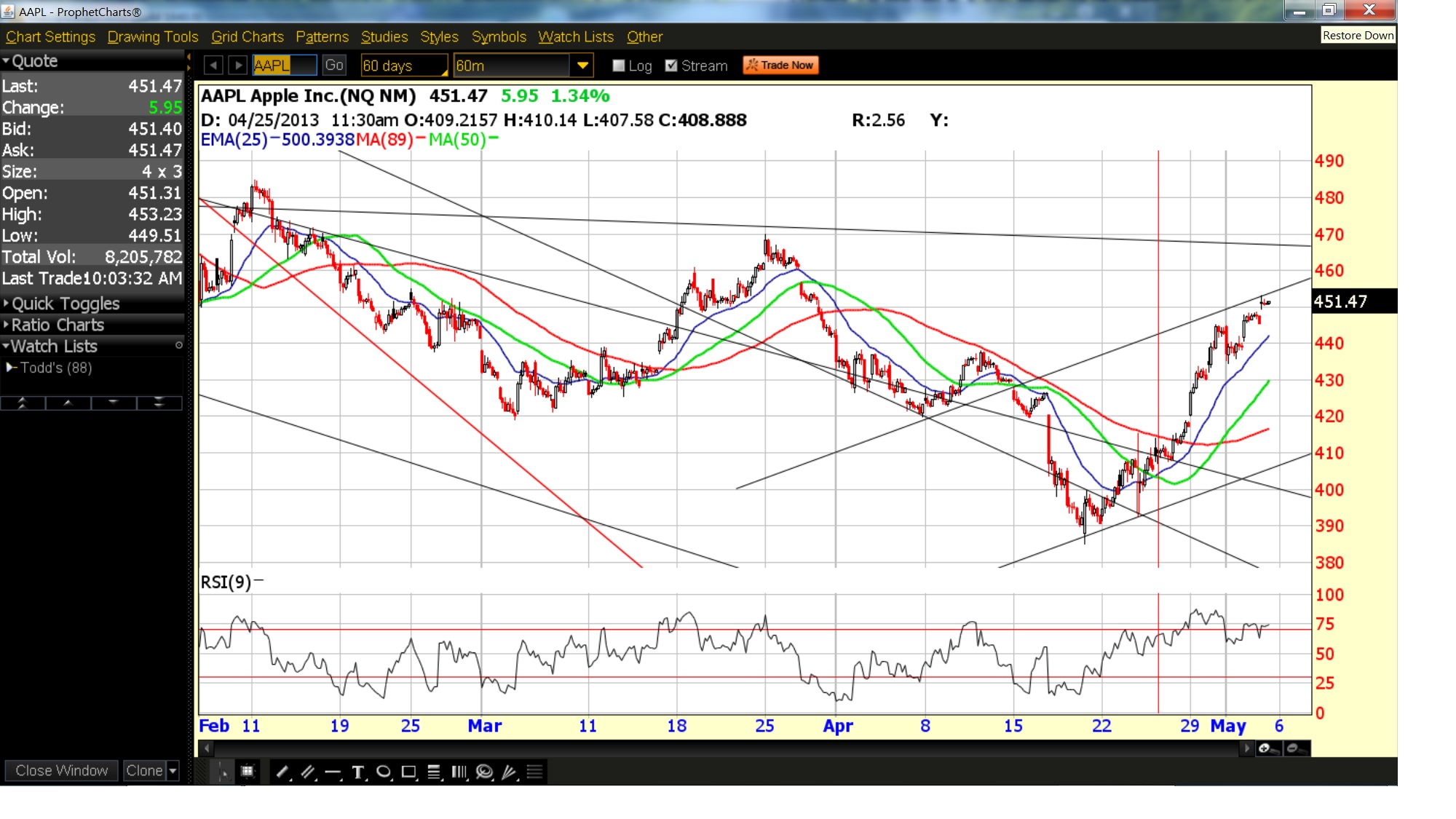Open the RSI(9) study menu
Image resolution: width=1456 pixels, height=819 pixels.
click(226, 582)
